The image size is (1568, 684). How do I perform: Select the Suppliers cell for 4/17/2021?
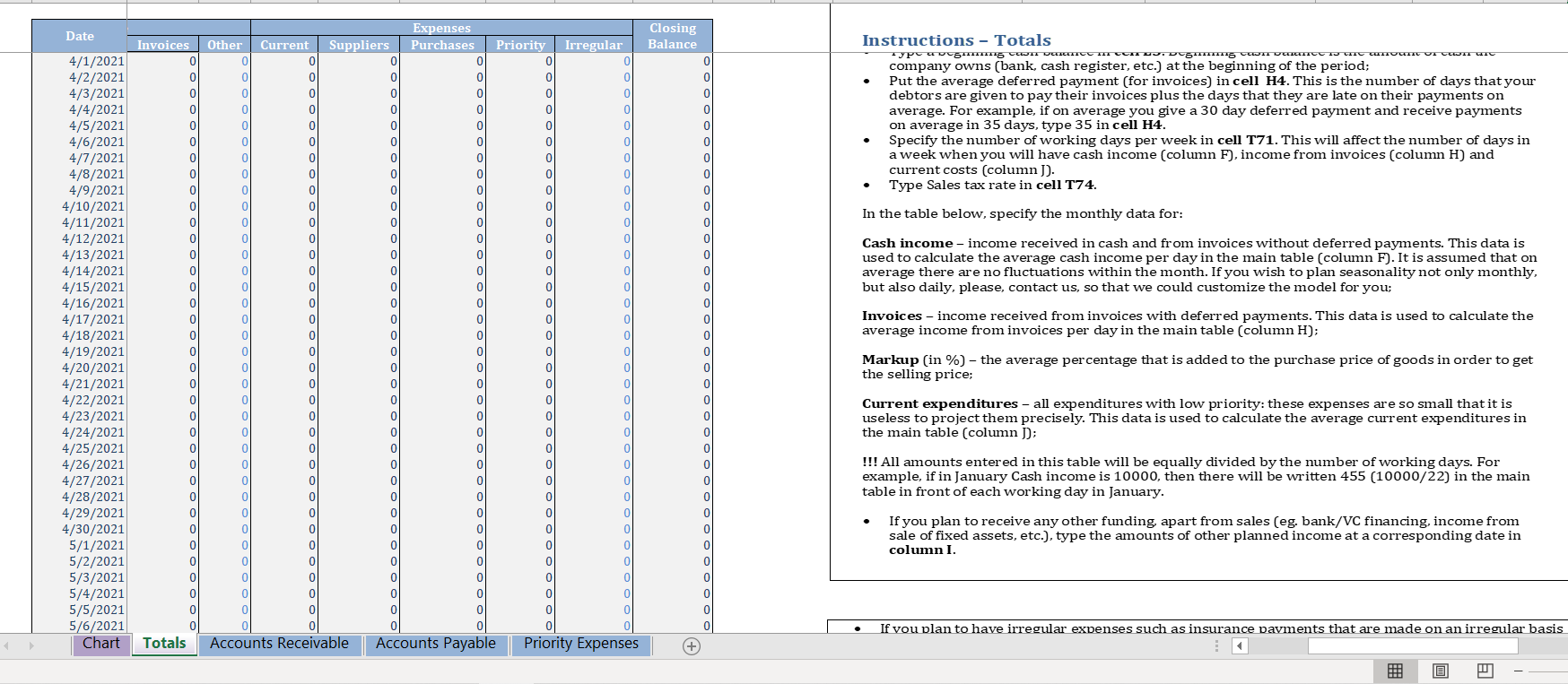tap(359, 319)
